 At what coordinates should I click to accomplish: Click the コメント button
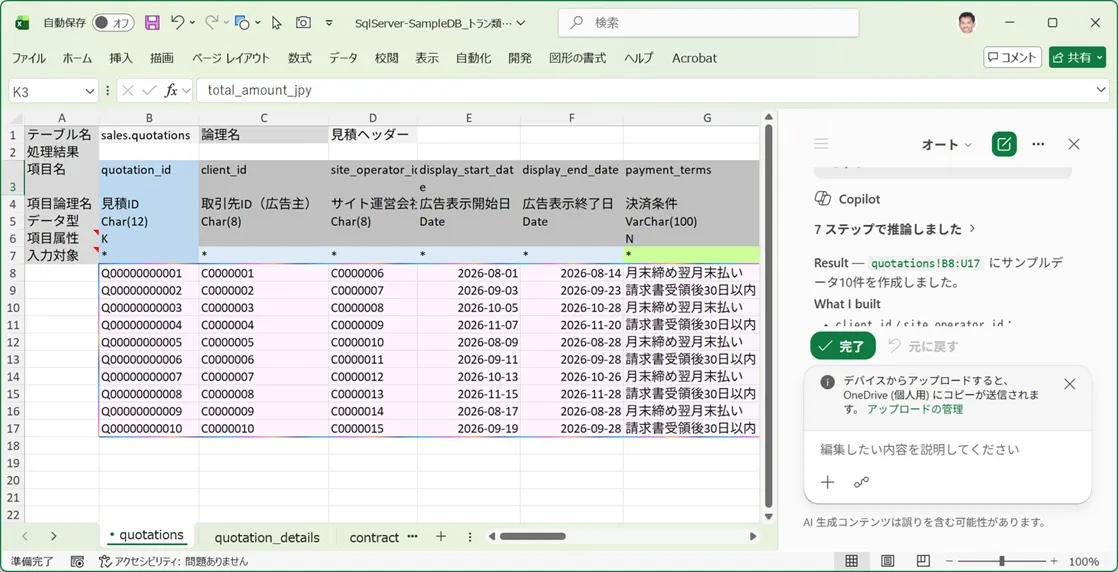point(1012,58)
